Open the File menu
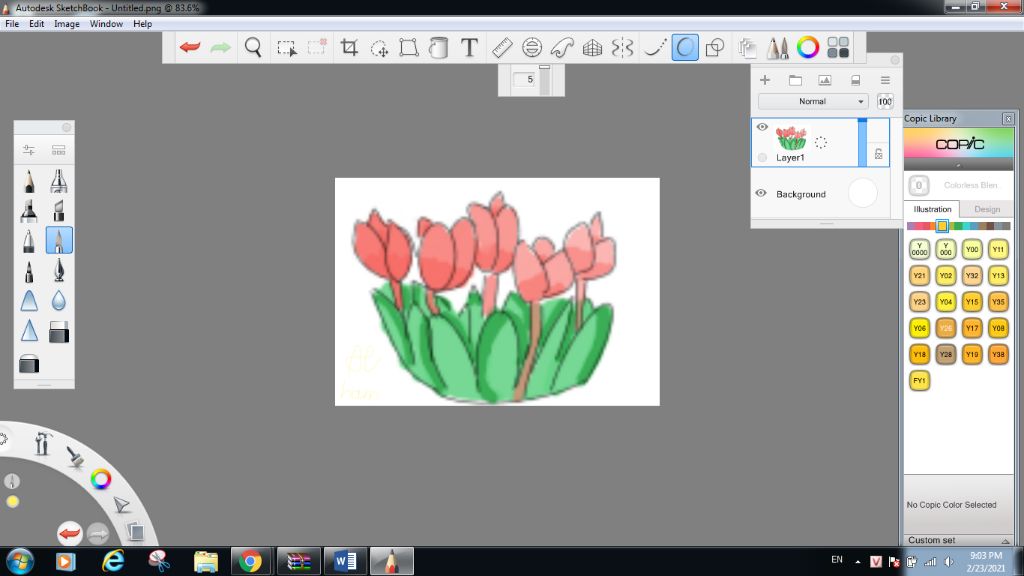The image size is (1024, 576). click(x=12, y=24)
